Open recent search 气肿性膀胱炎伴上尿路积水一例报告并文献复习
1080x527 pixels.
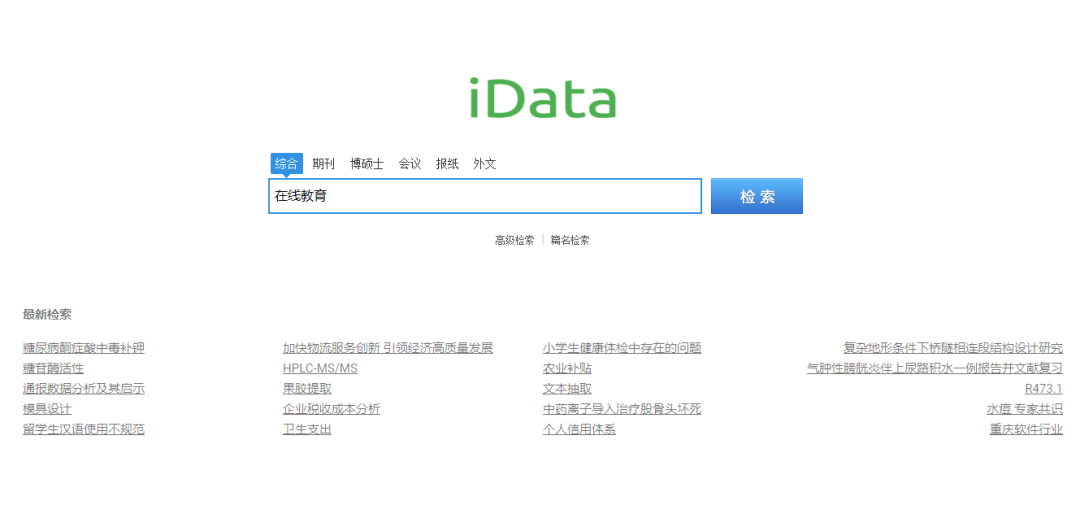tap(935, 369)
